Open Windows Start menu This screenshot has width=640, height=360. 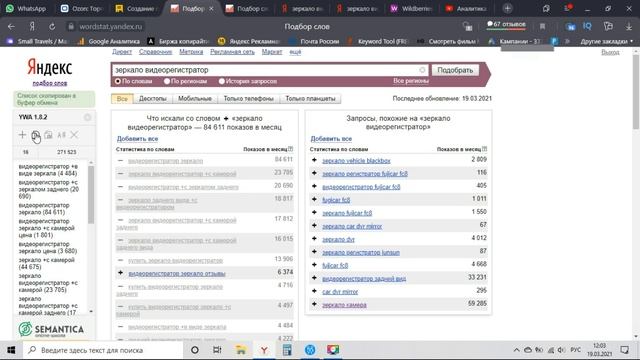tap(11, 350)
